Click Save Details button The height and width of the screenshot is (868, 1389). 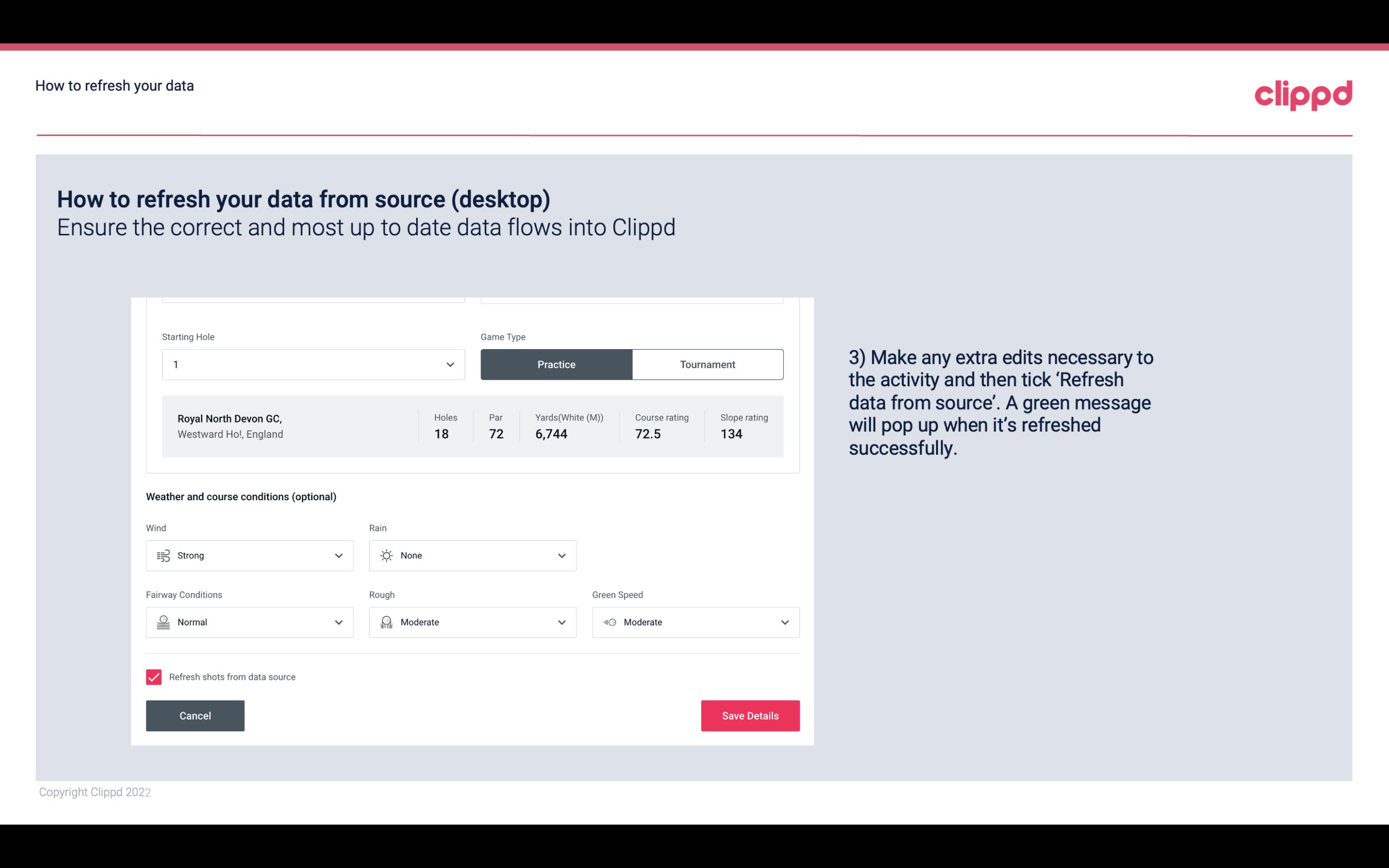coord(750,715)
